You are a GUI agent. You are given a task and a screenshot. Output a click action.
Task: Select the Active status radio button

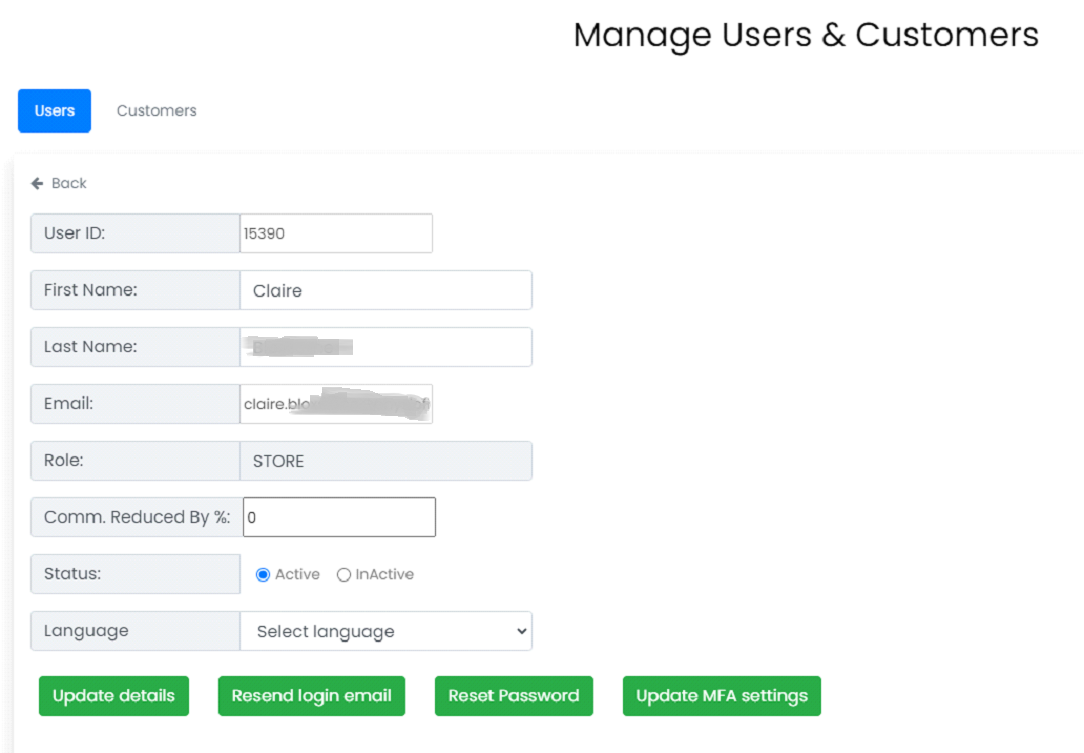[x=263, y=575]
